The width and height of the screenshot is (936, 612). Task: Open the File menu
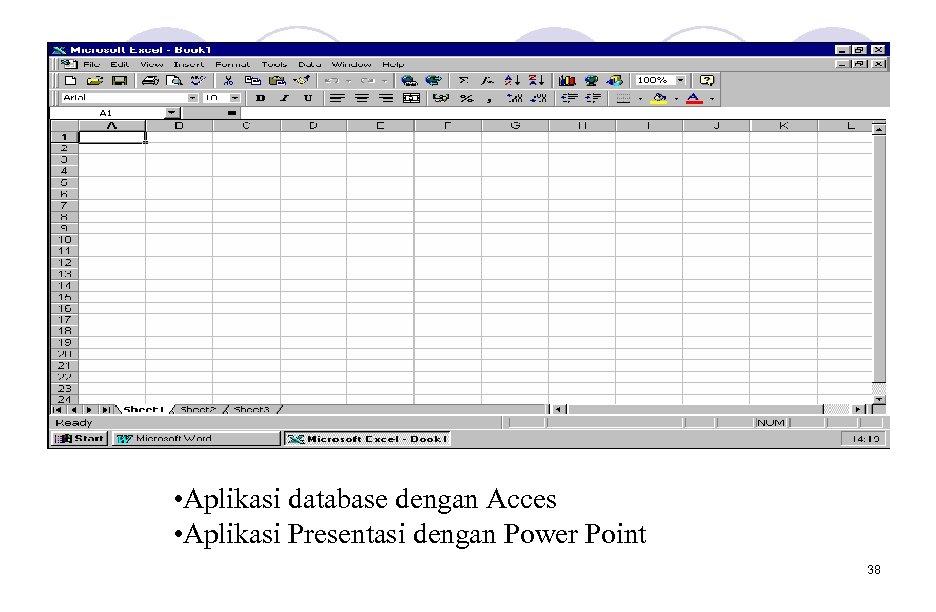91,64
